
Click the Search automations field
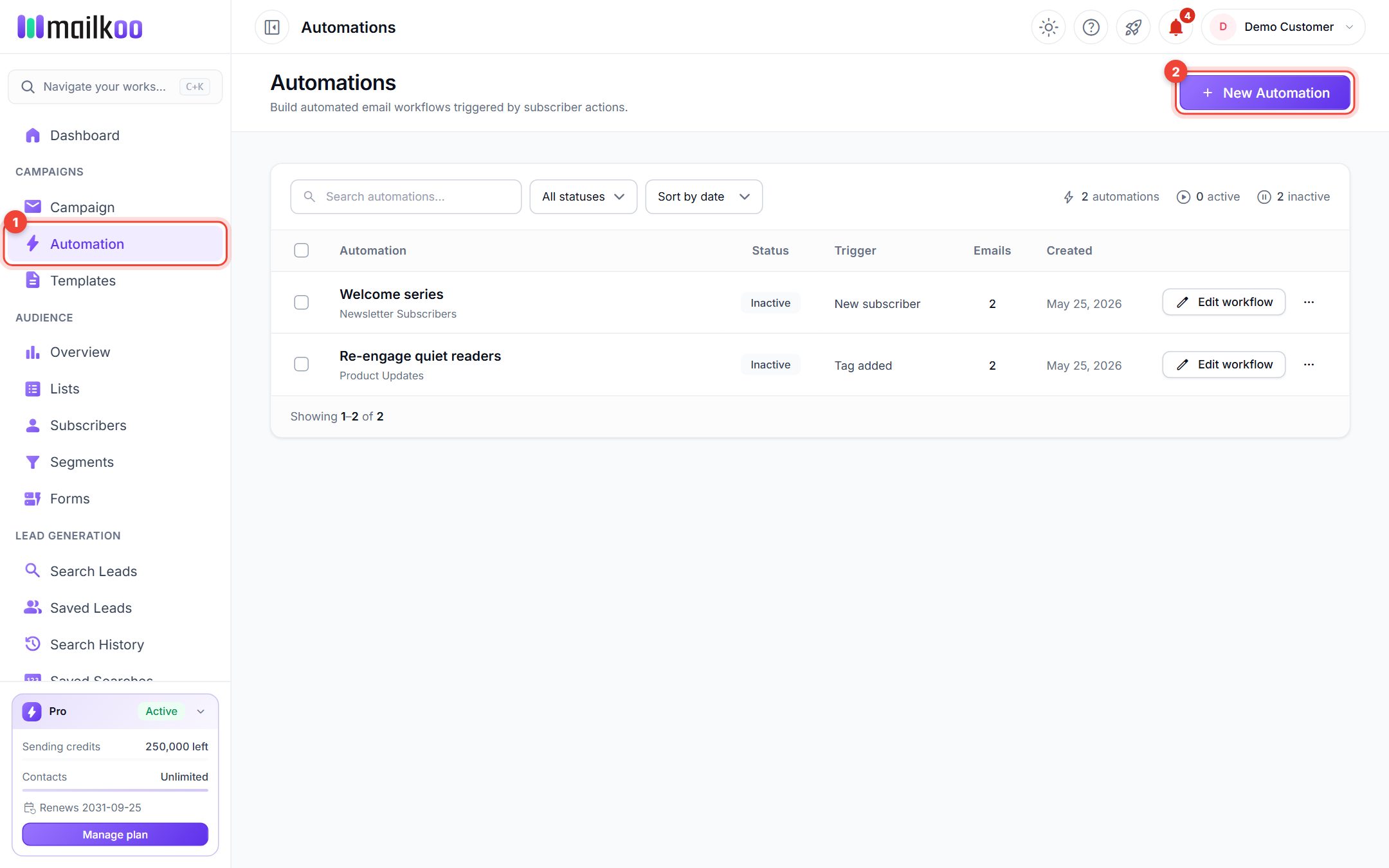[x=406, y=197]
